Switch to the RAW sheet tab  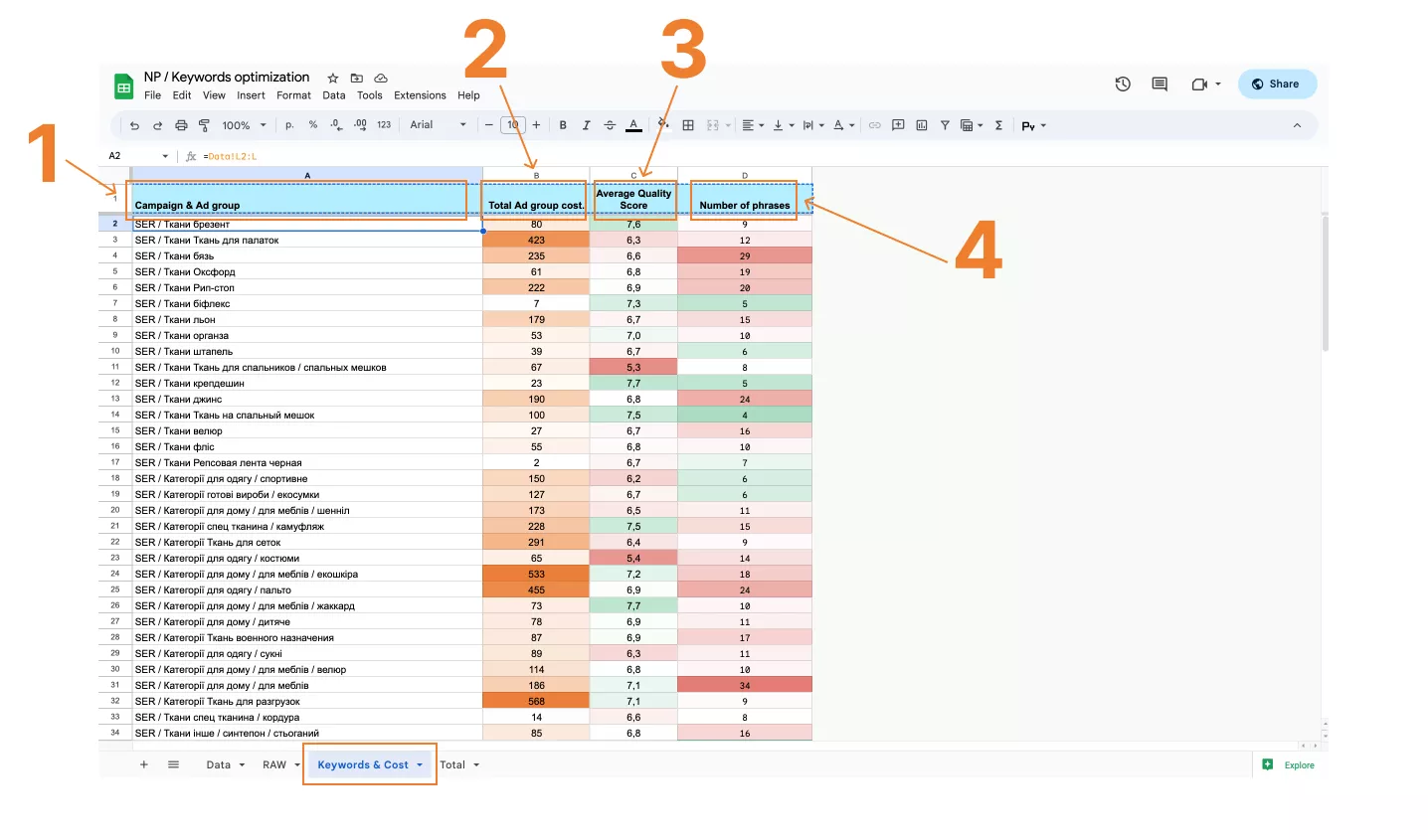click(274, 765)
